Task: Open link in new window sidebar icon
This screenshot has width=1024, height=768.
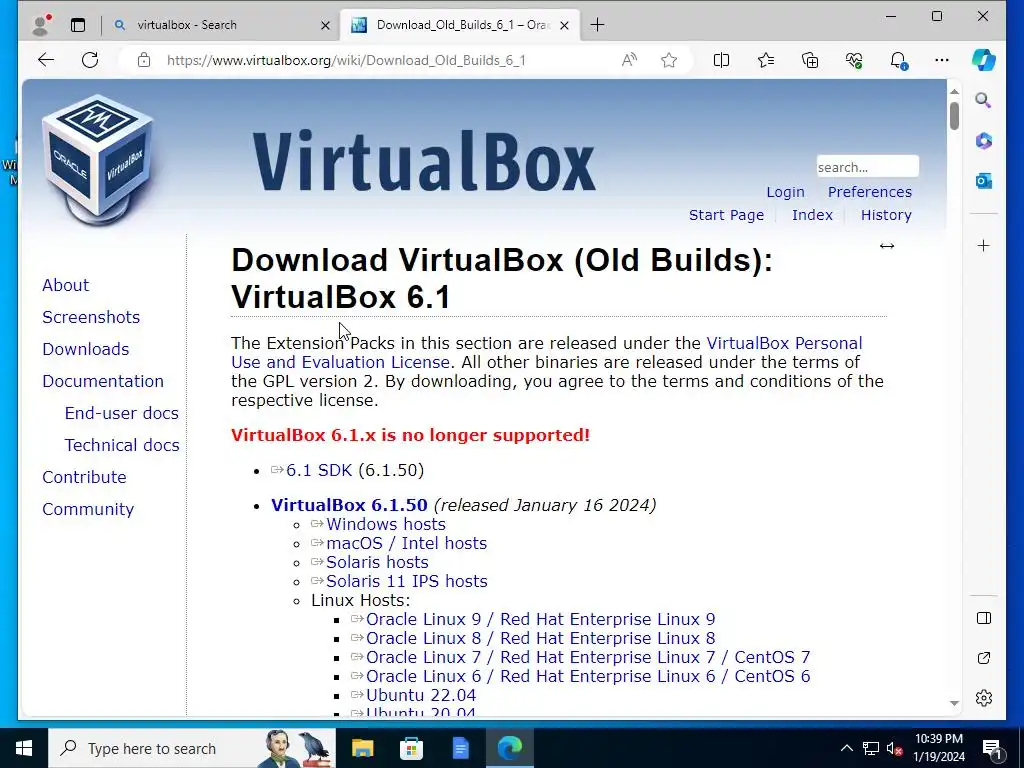Action: point(984,658)
